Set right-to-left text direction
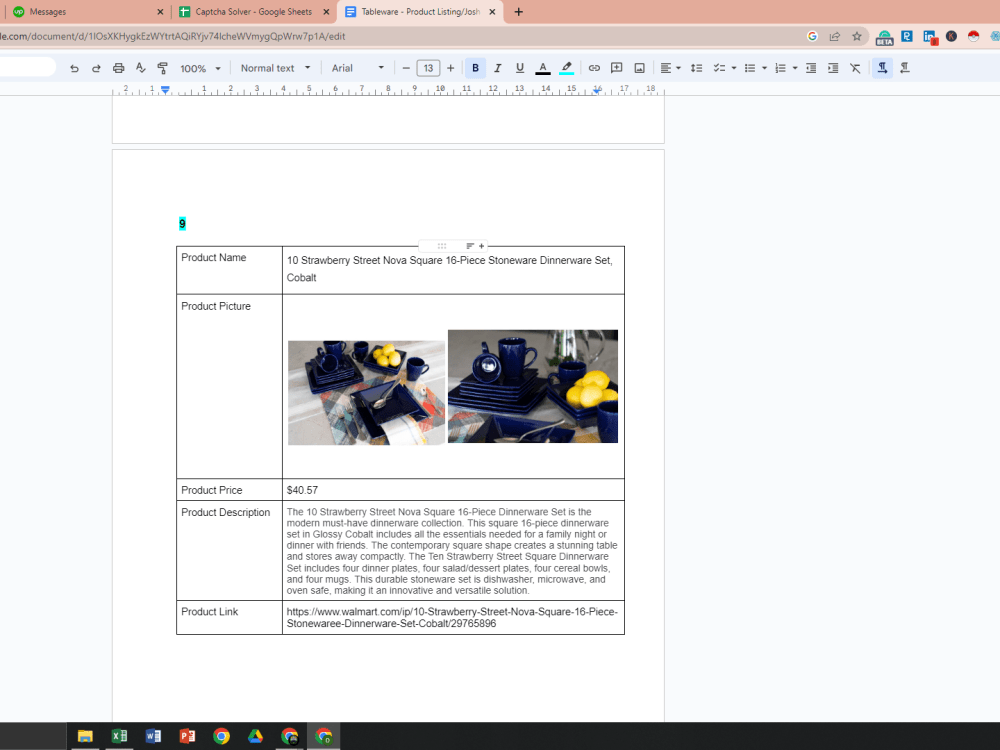The height and width of the screenshot is (750, 1000). click(904, 68)
